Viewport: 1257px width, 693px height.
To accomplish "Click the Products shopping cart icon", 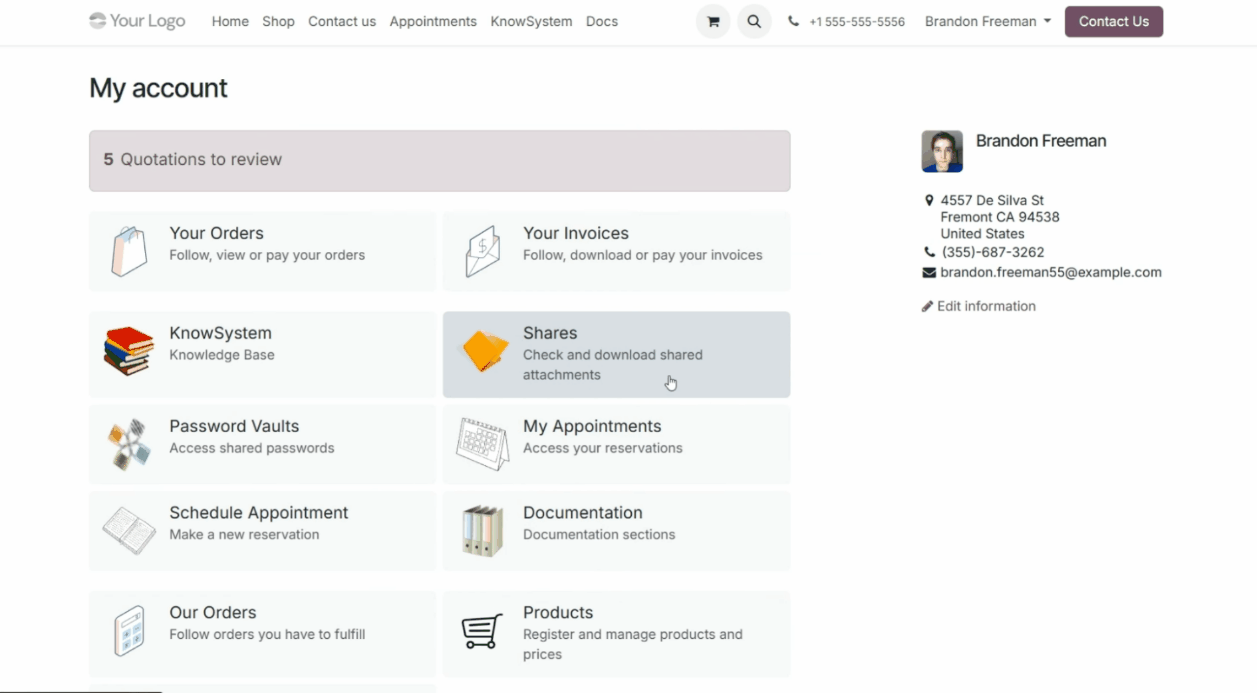I will tap(482, 631).
